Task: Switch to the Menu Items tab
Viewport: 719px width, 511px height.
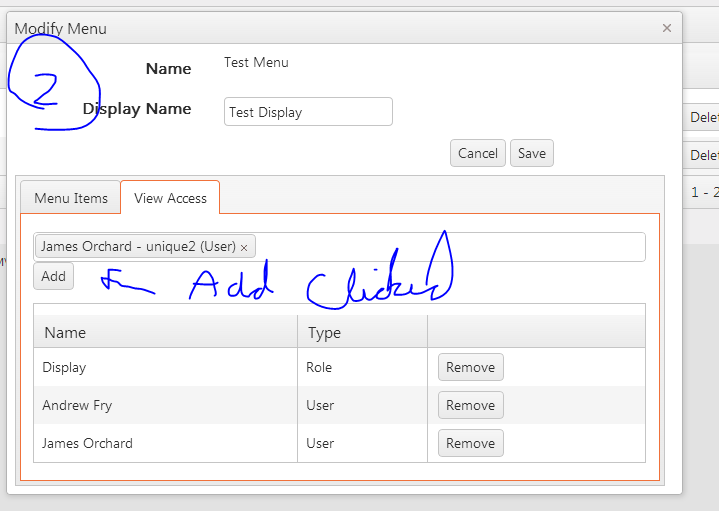Action: click(x=71, y=198)
